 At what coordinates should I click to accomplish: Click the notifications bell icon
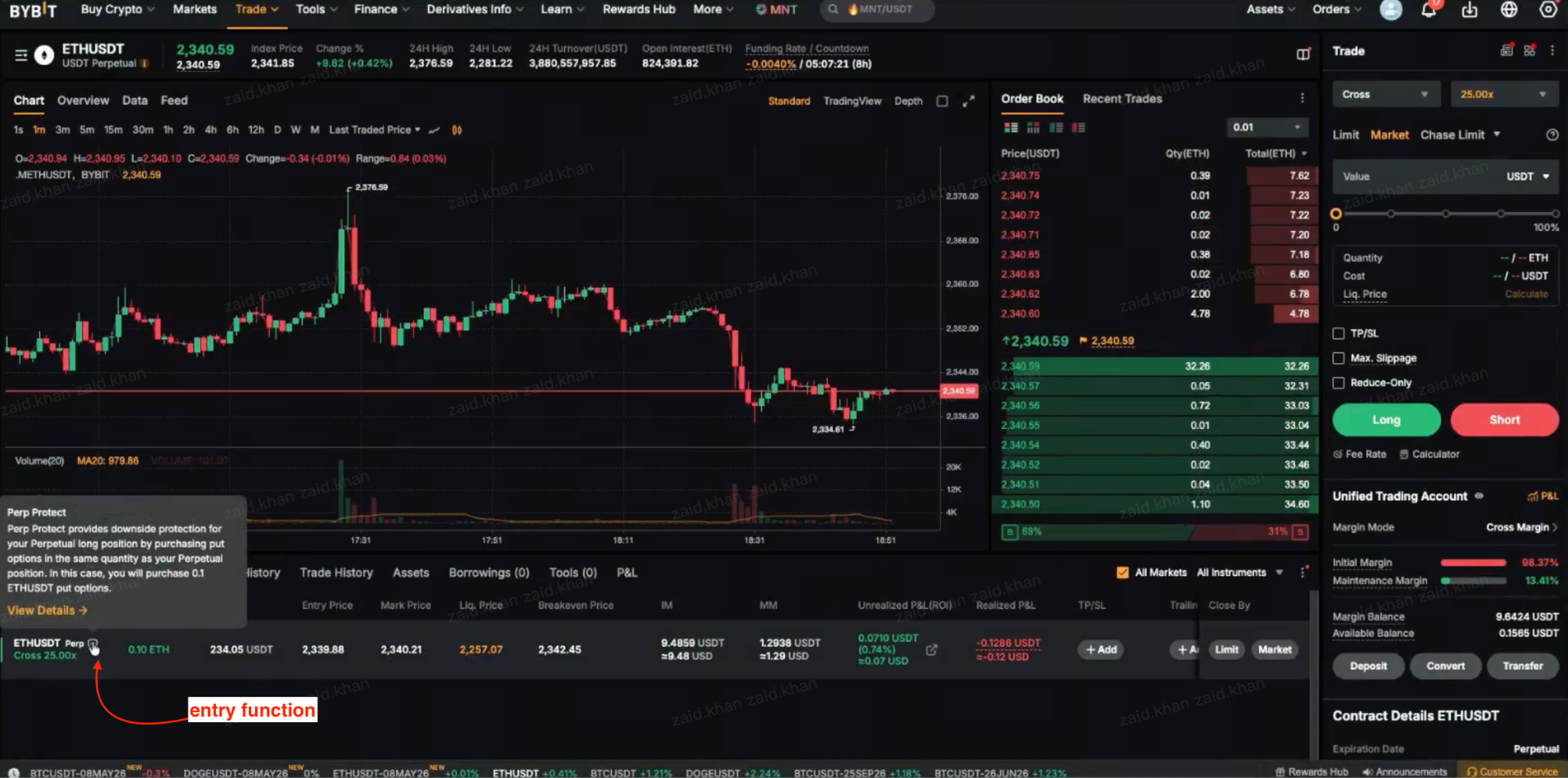click(x=1429, y=9)
